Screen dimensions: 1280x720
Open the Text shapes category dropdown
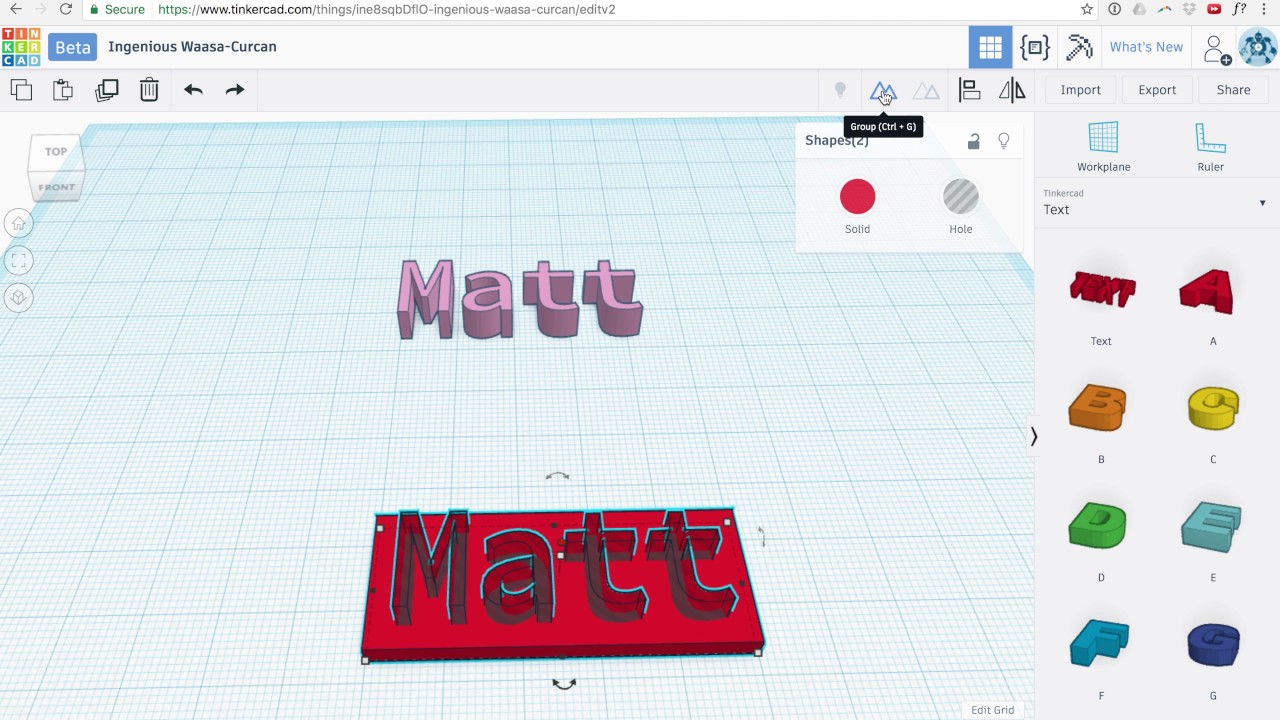tap(1155, 203)
